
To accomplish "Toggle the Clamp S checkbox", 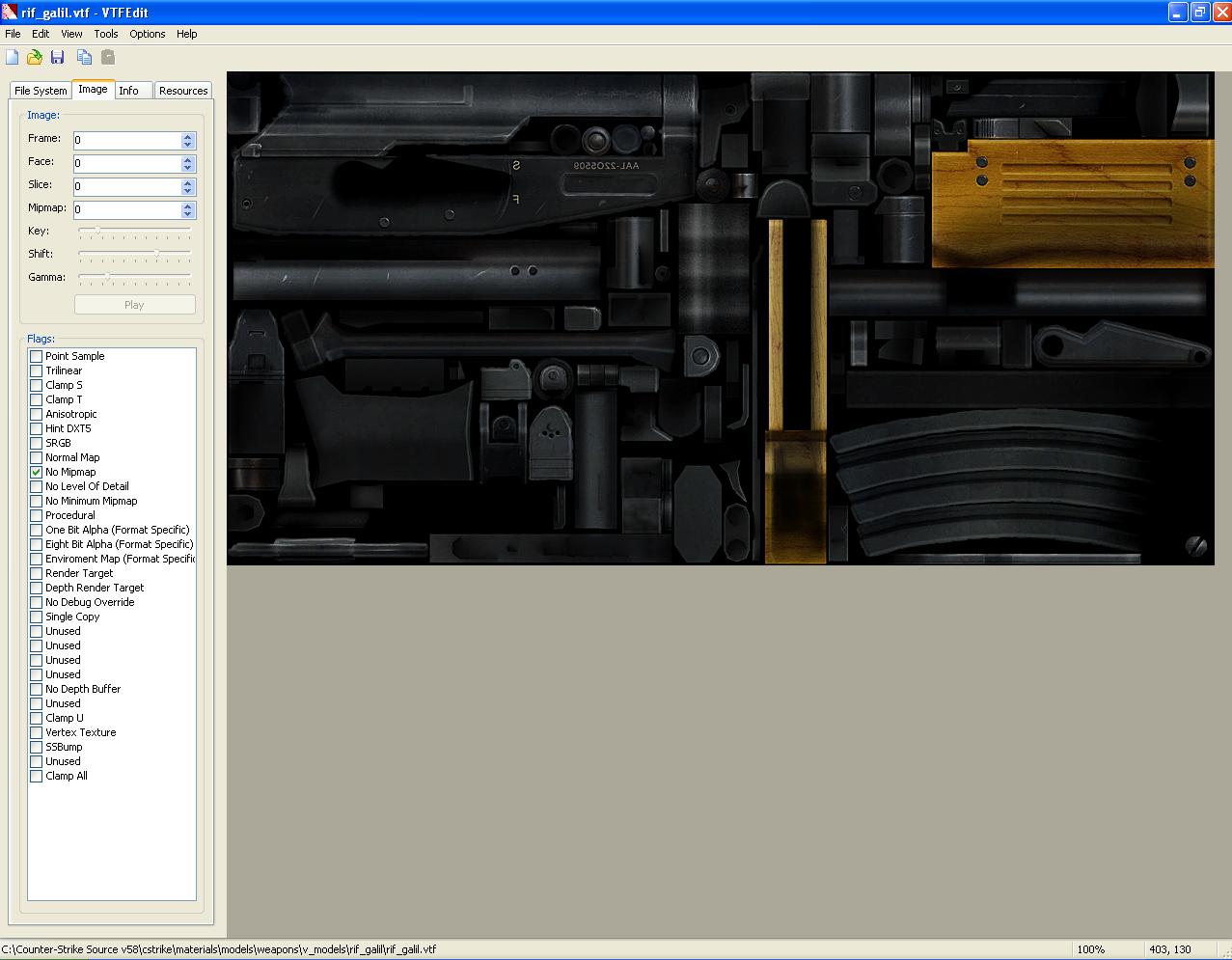I will (x=36, y=385).
